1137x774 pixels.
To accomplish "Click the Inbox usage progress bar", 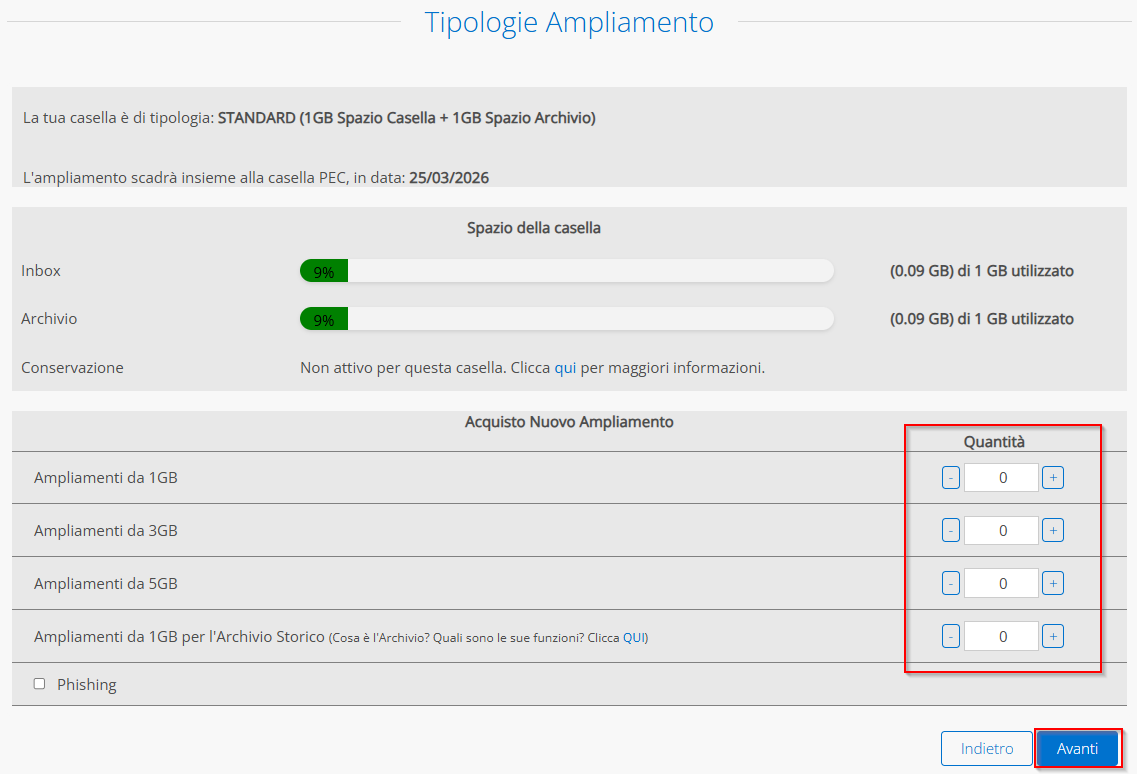I will 566,271.
